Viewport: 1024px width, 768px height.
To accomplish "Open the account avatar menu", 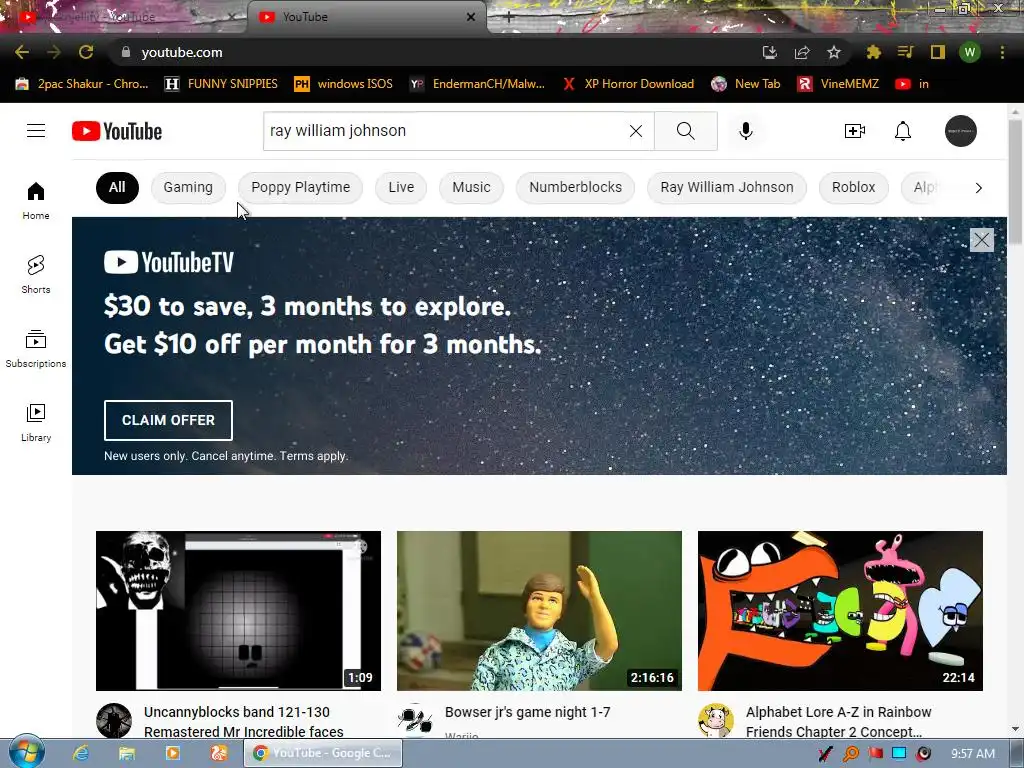I will [x=961, y=131].
